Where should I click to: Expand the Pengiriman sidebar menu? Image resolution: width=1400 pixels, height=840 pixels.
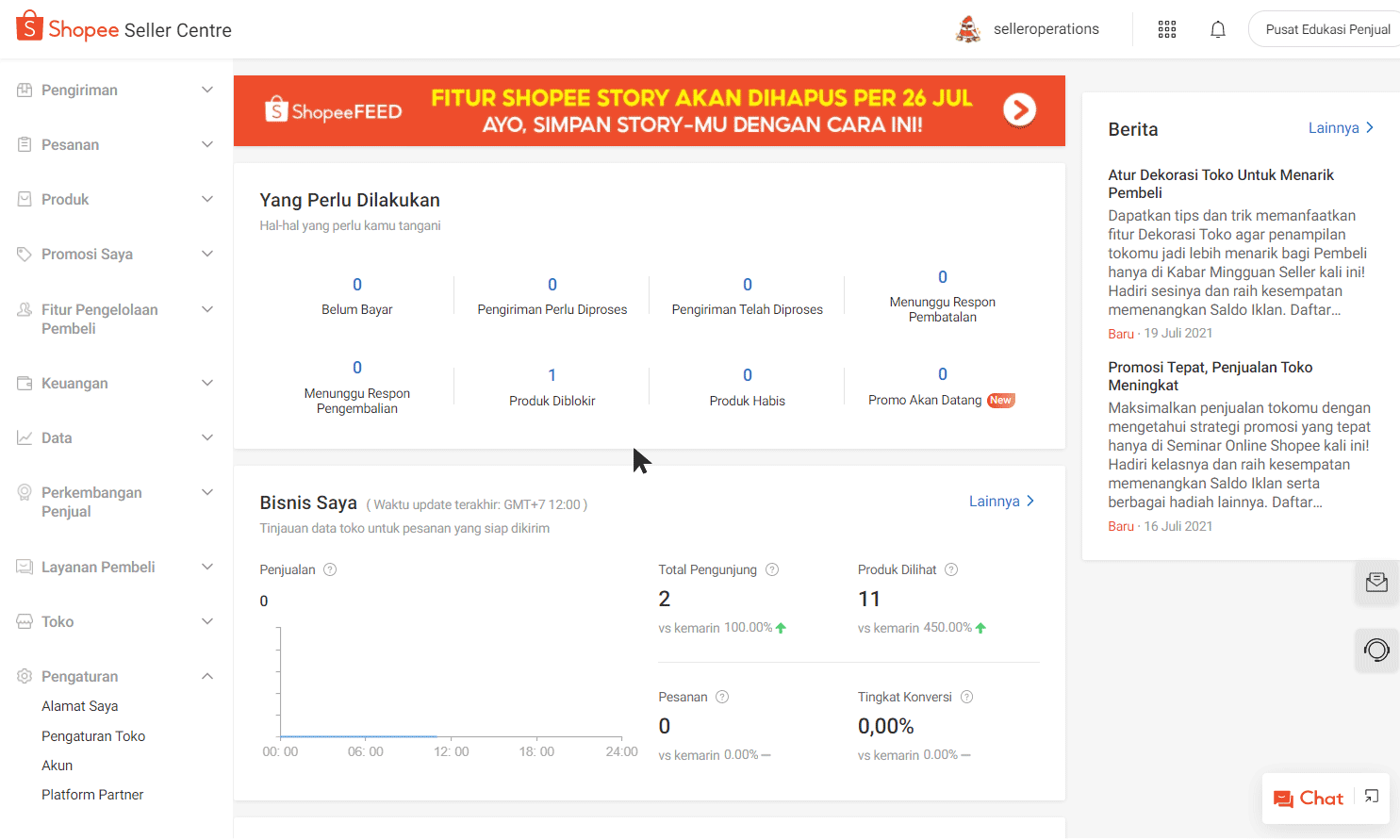pos(207,90)
